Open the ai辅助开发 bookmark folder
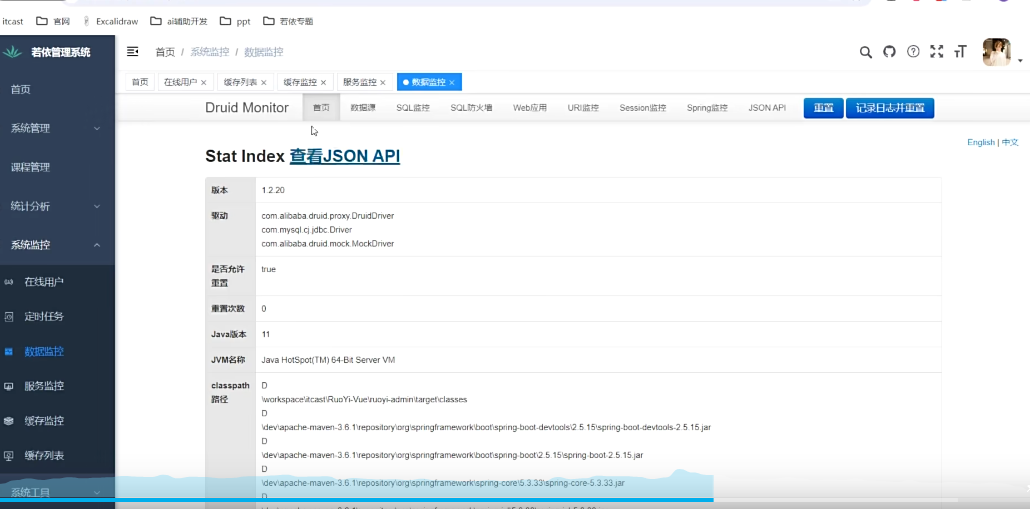 point(179,21)
